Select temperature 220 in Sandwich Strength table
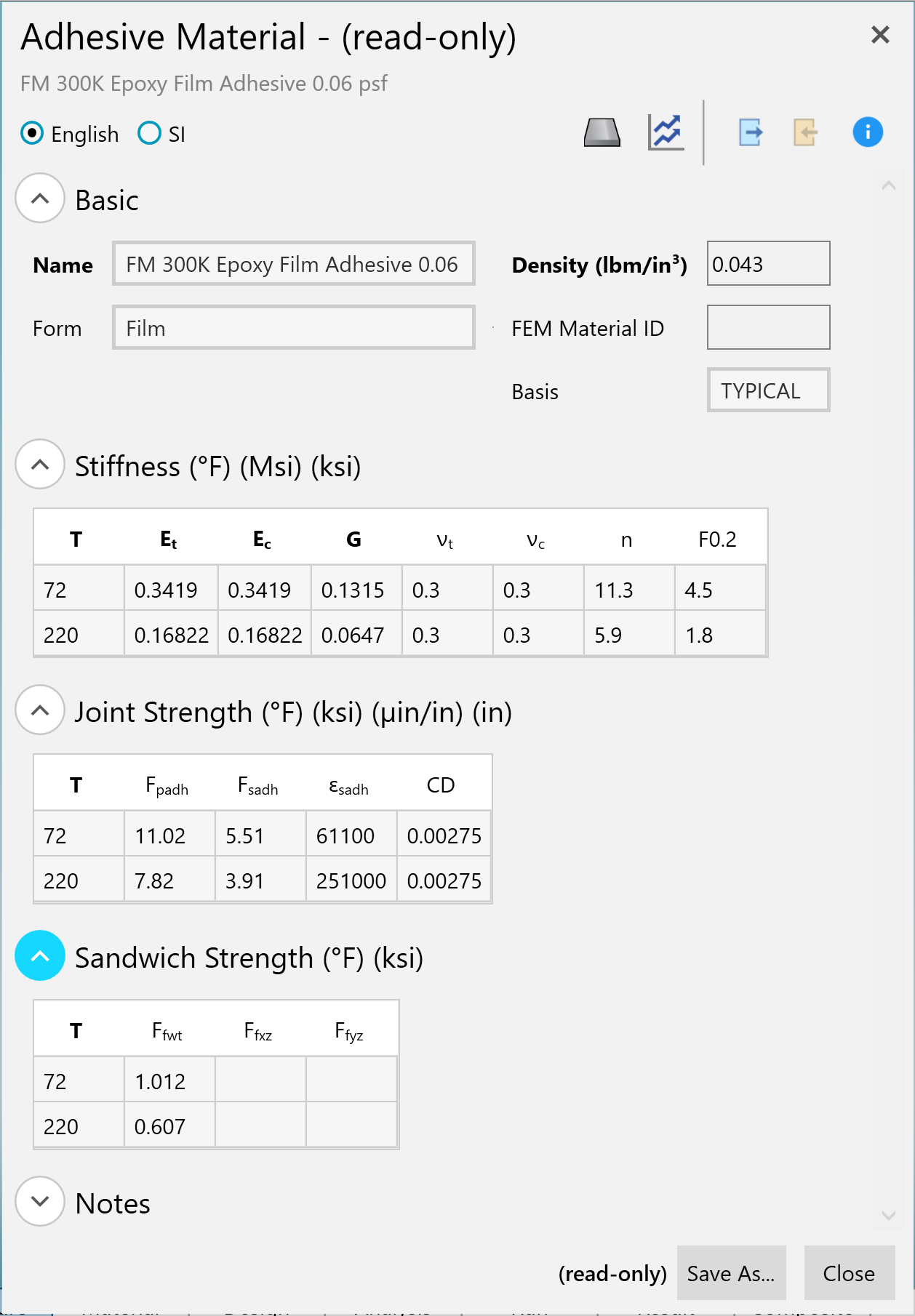The image size is (915, 1316). pos(79,1126)
